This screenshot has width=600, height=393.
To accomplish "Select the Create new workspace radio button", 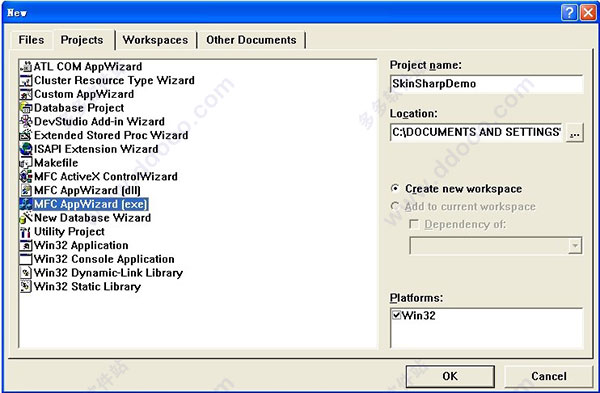I will click(x=395, y=189).
